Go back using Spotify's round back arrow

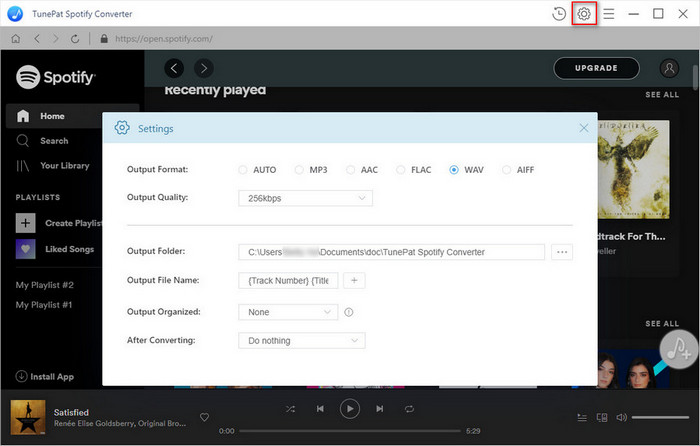click(174, 68)
